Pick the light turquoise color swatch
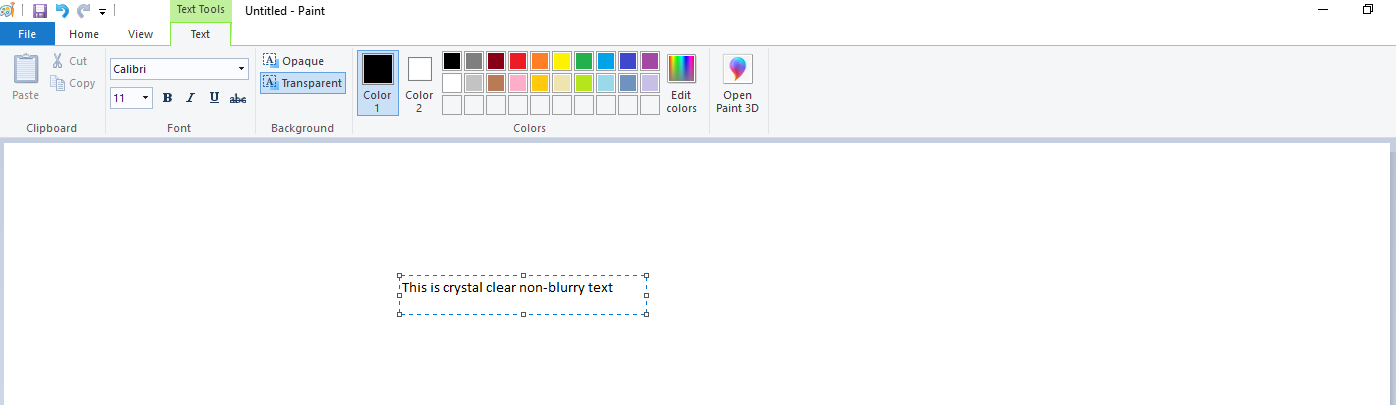The image size is (1396, 405). [606, 83]
